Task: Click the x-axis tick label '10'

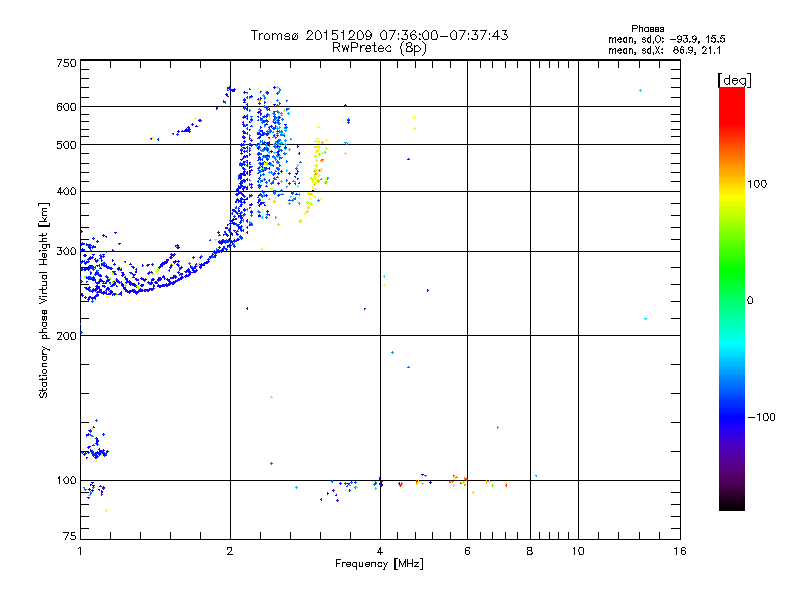Action: tap(578, 551)
